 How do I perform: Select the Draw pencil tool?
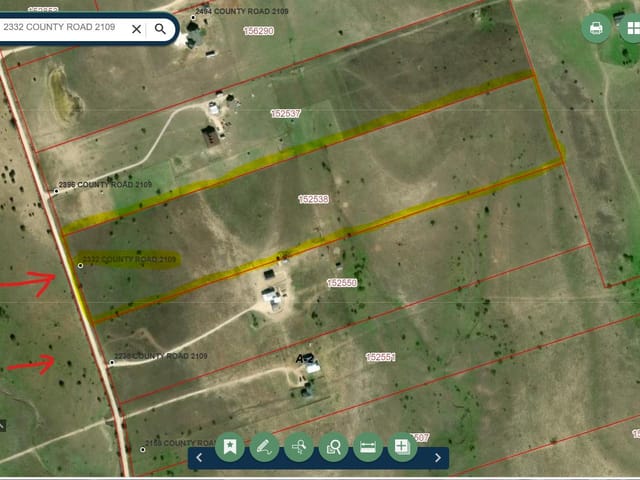(x=264, y=447)
